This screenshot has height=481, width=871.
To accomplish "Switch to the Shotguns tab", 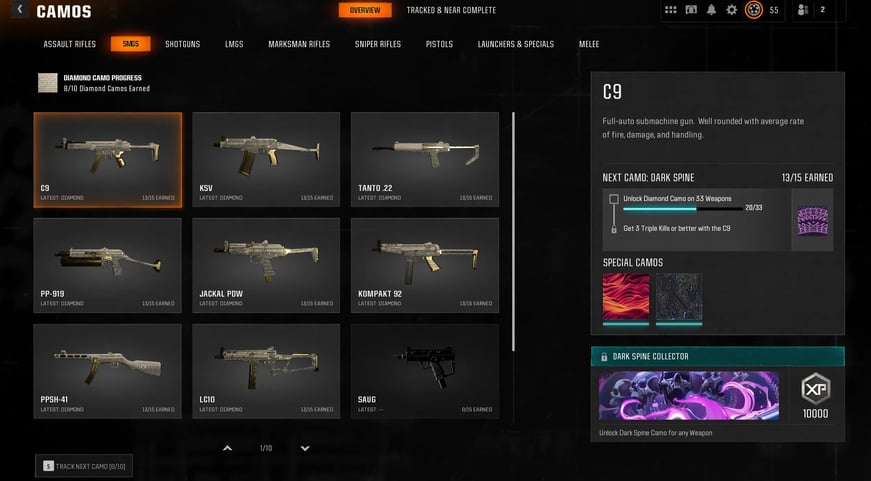I will pos(182,44).
